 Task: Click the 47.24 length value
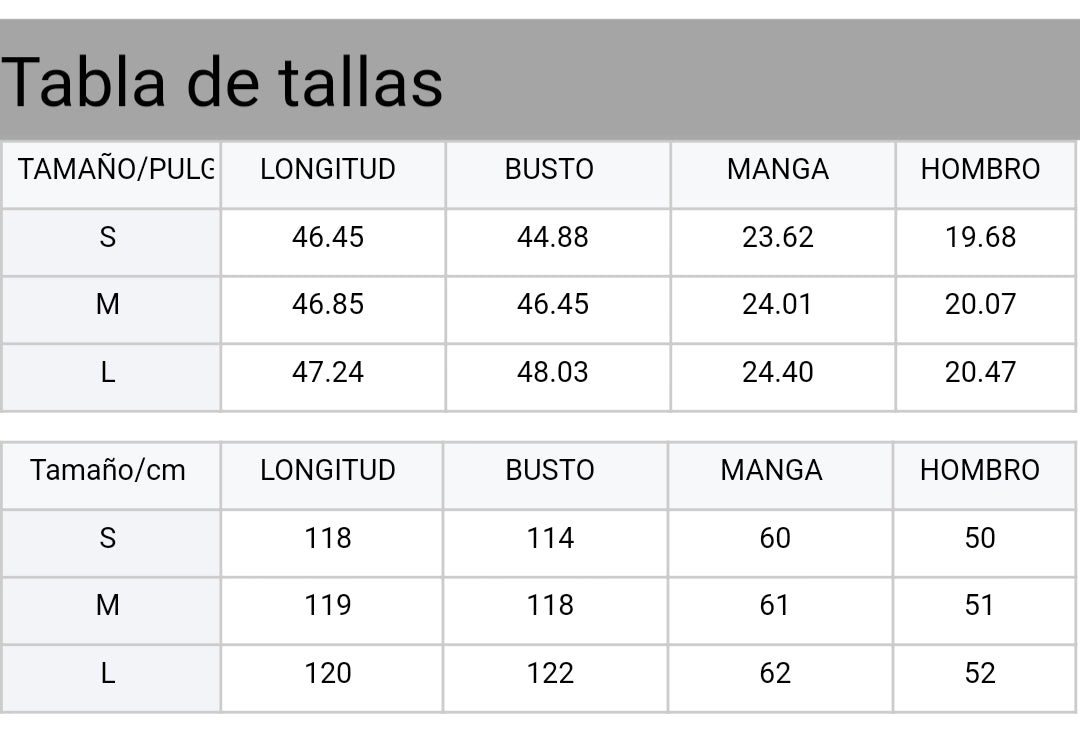coord(328,372)
